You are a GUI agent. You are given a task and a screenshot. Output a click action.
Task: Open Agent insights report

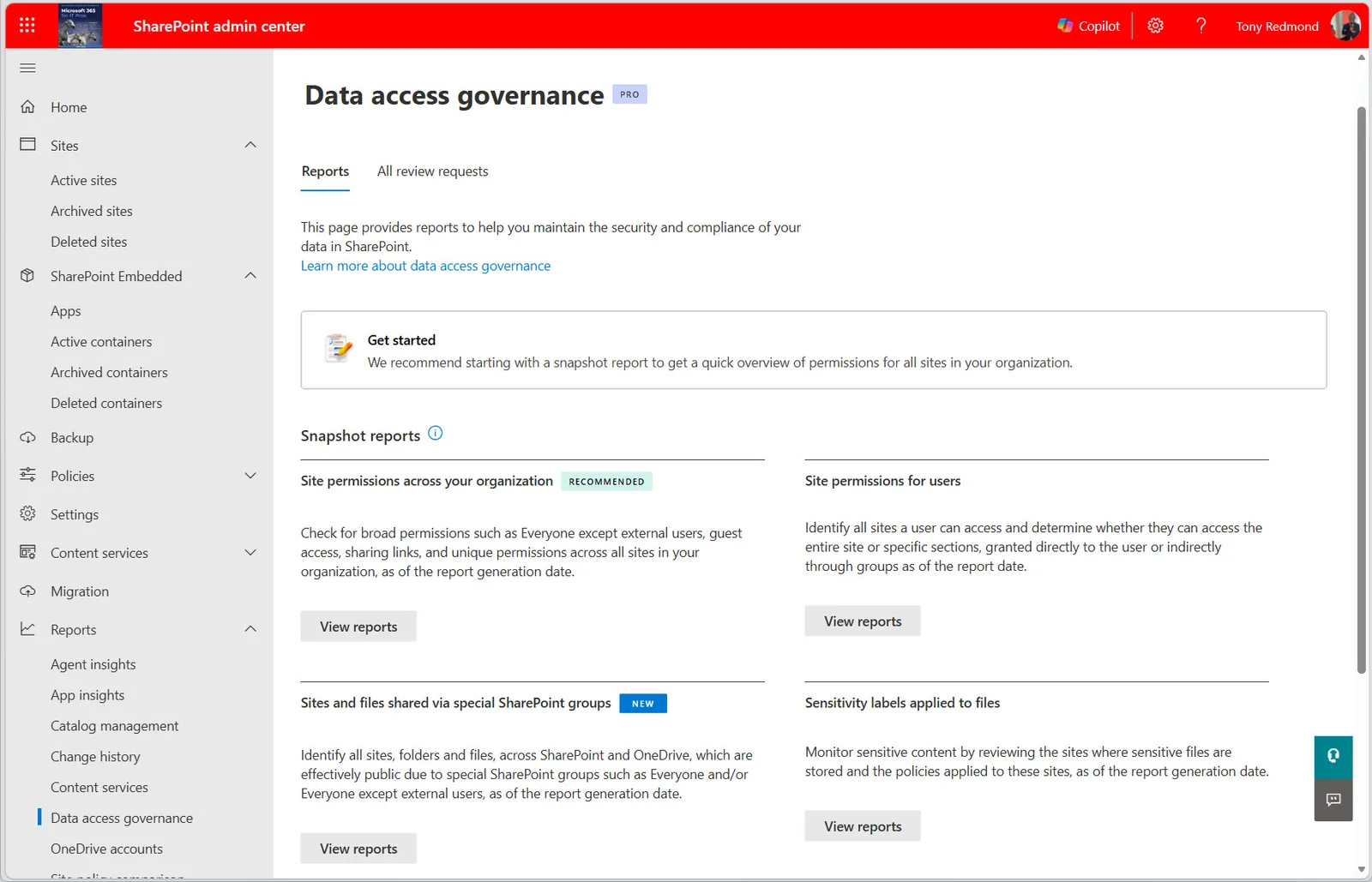[x=93, y=664]
